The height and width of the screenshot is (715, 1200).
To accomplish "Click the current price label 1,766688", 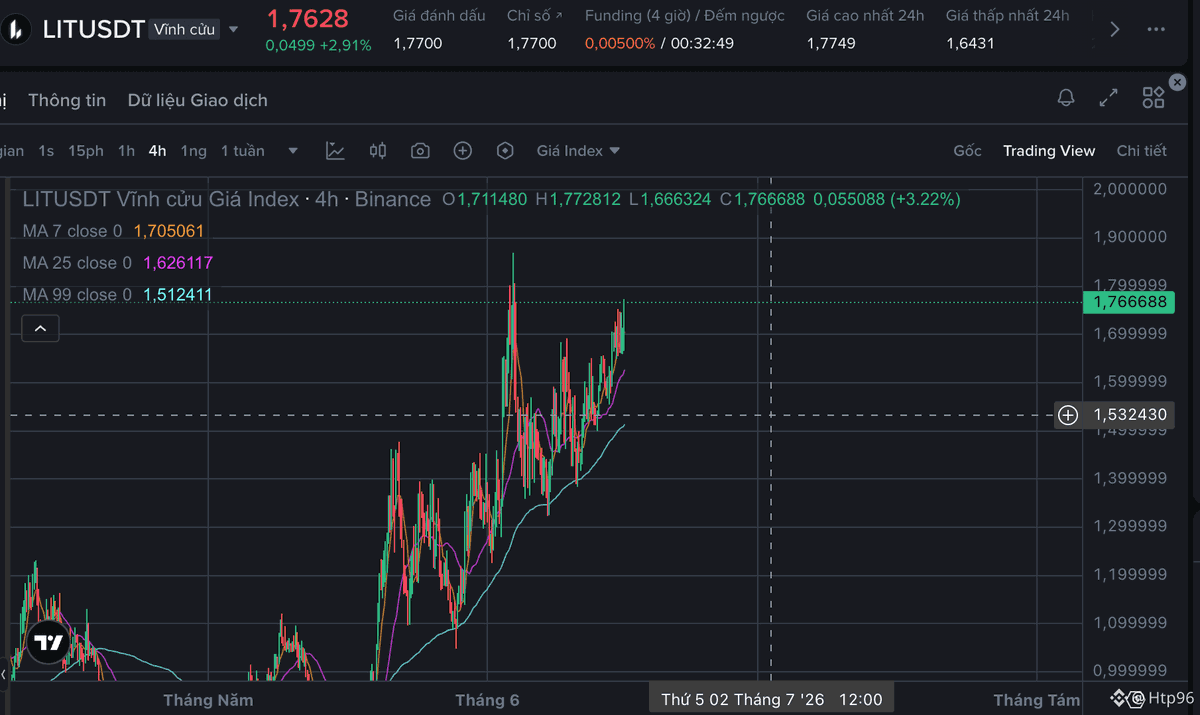I will click(1129, 302).
